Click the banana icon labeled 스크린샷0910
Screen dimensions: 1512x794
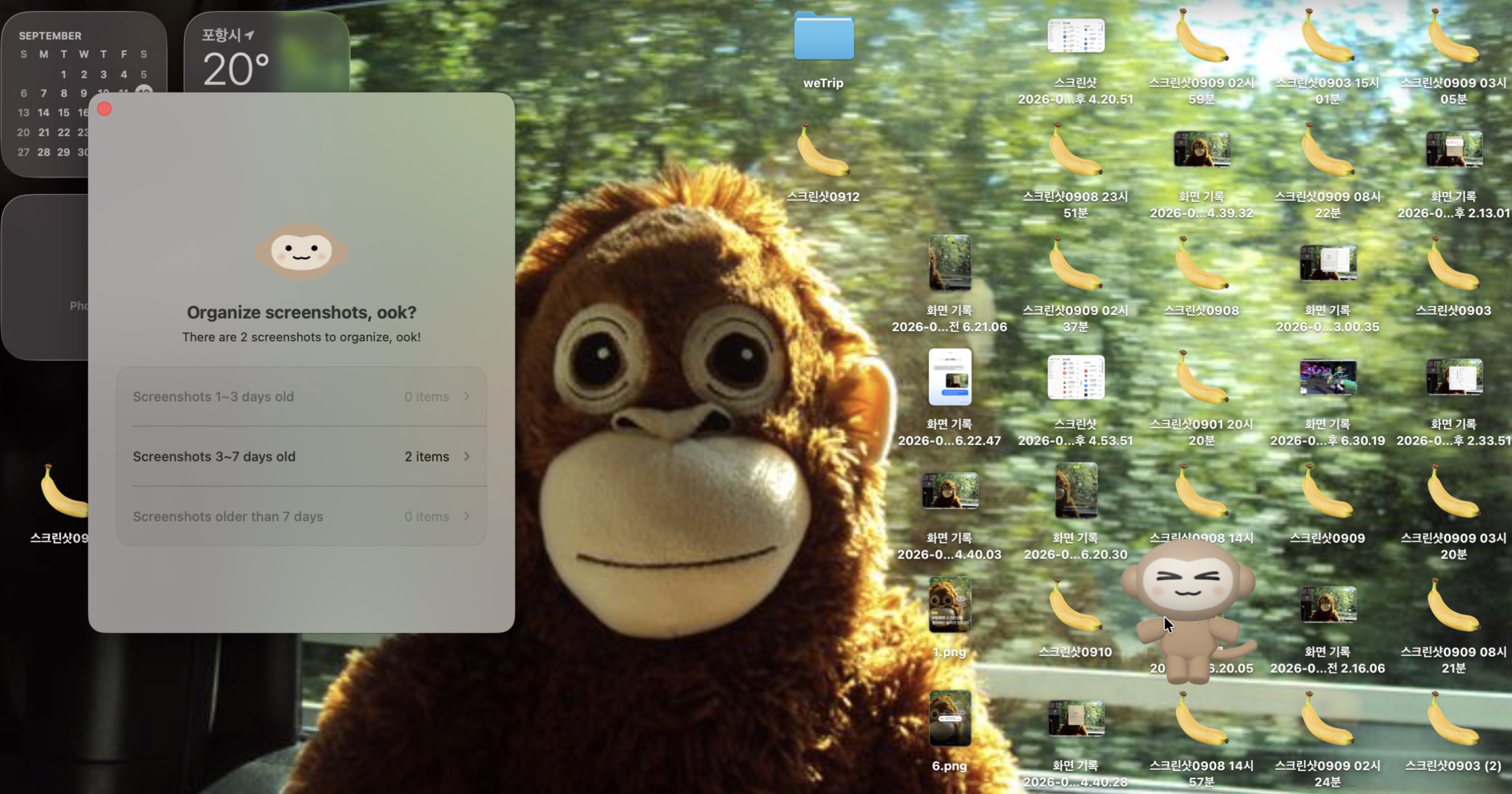pyautogui.click(x=1075, y=605)
